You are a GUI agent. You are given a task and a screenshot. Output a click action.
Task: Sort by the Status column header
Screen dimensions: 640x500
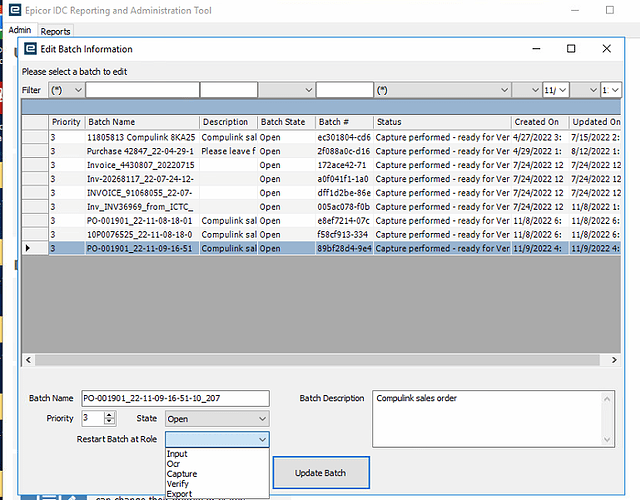[x=442, y=122]
